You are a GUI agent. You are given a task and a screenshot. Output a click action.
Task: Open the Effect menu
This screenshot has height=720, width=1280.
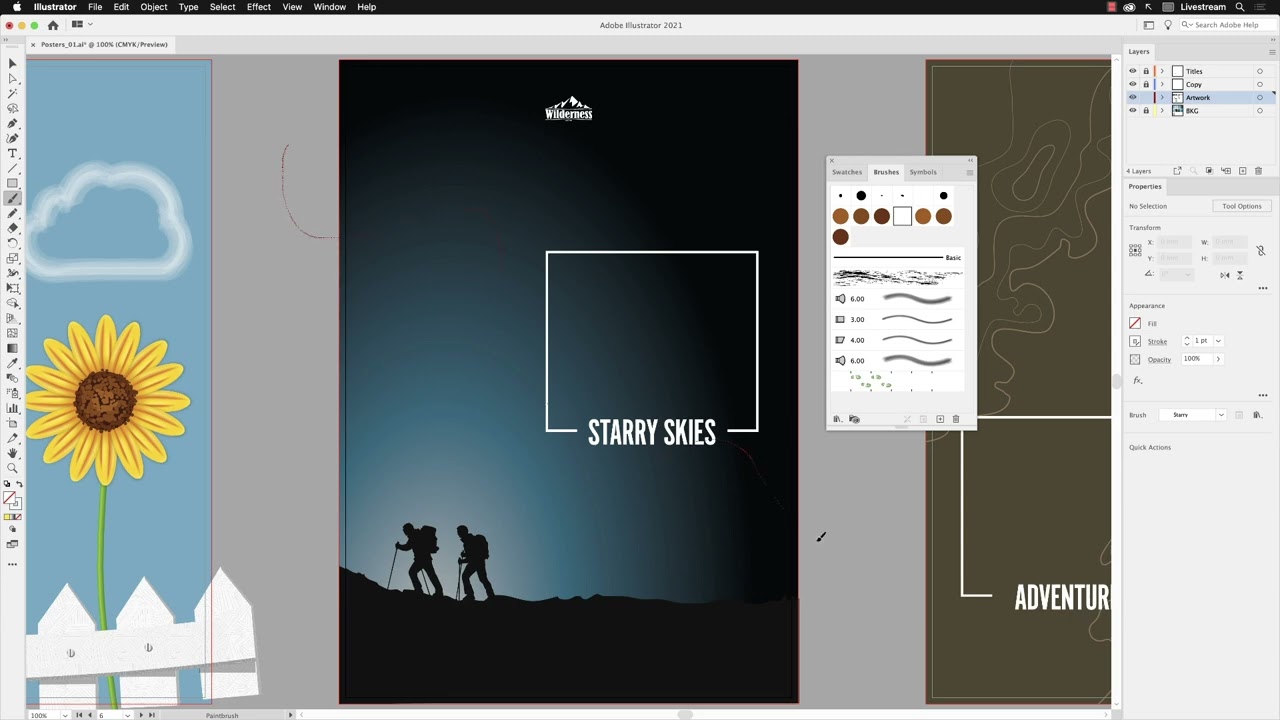(259, 7)
